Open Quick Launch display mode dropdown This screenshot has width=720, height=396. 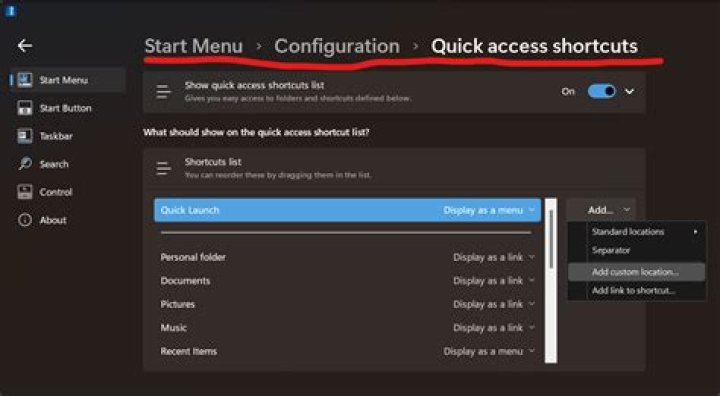coord(489,210)
